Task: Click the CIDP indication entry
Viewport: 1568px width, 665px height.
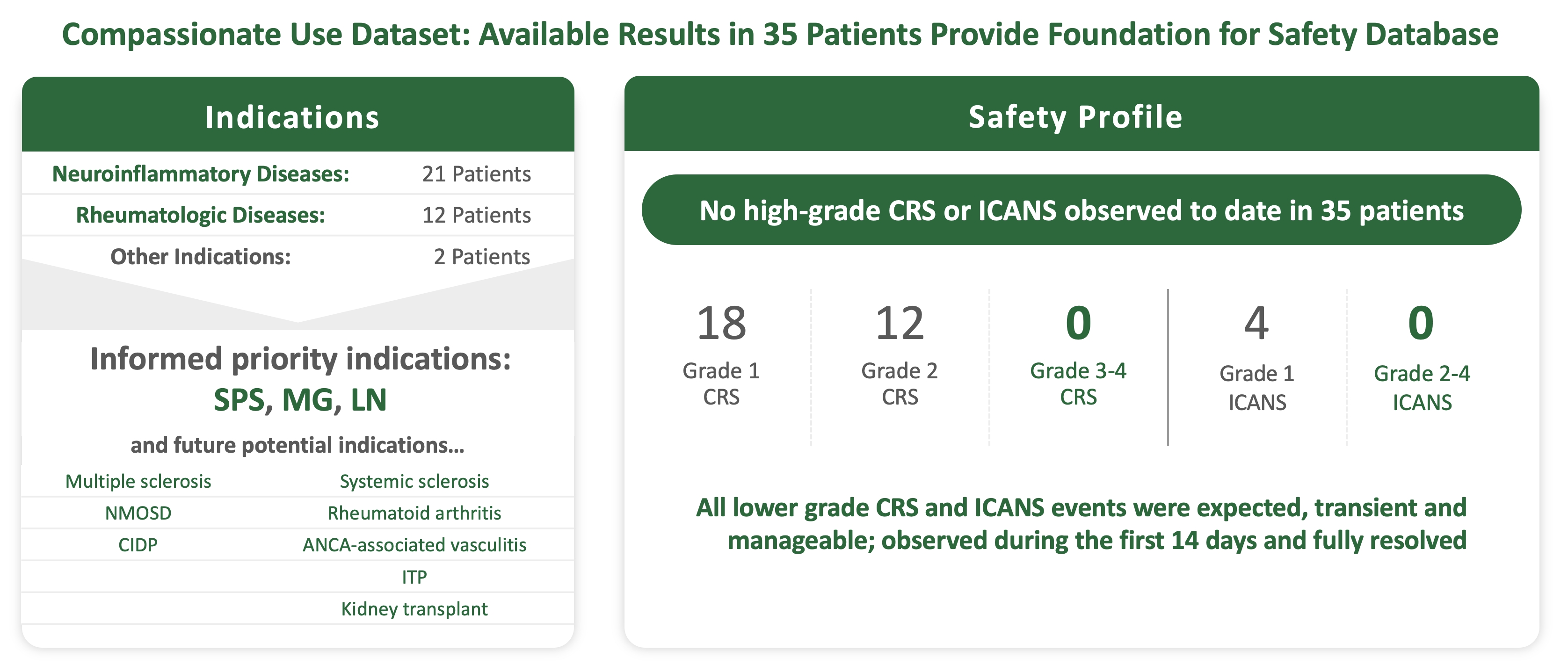Action: click(x=138, y=544)
